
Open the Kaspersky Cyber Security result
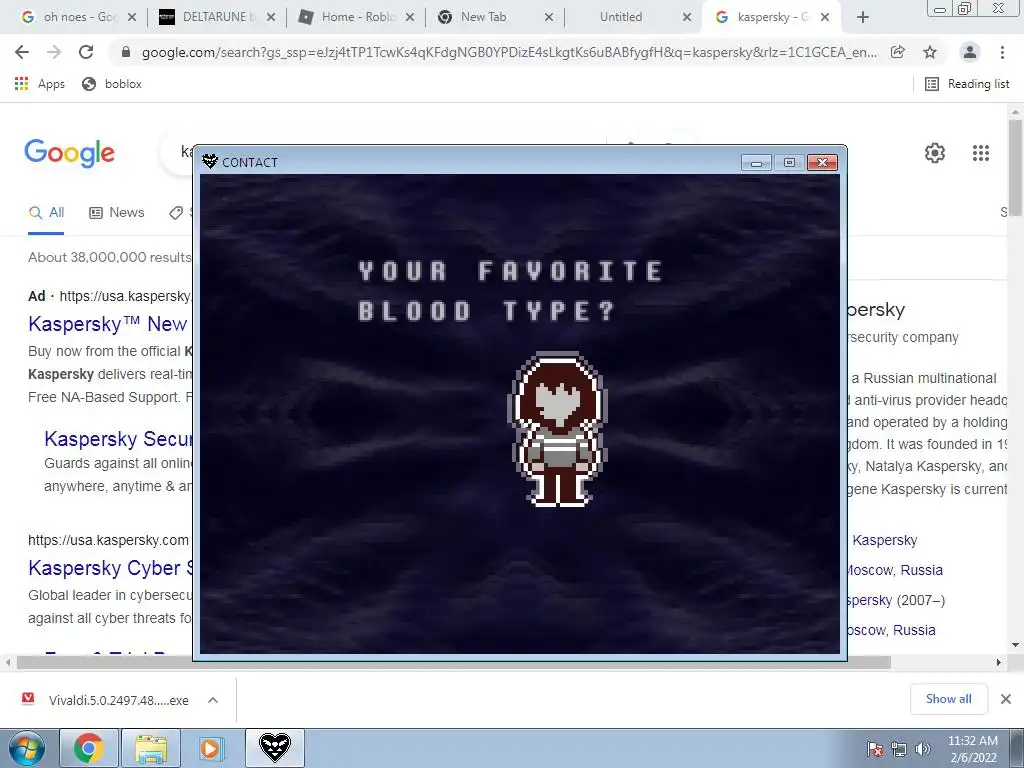coord(110,568)
